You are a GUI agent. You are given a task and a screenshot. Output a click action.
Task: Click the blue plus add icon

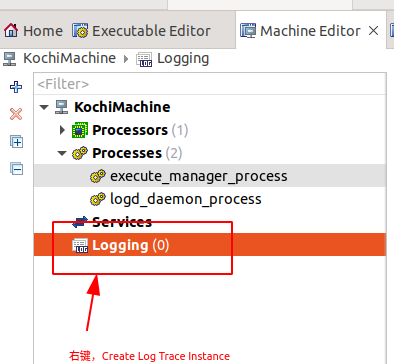tap(16, 87)
